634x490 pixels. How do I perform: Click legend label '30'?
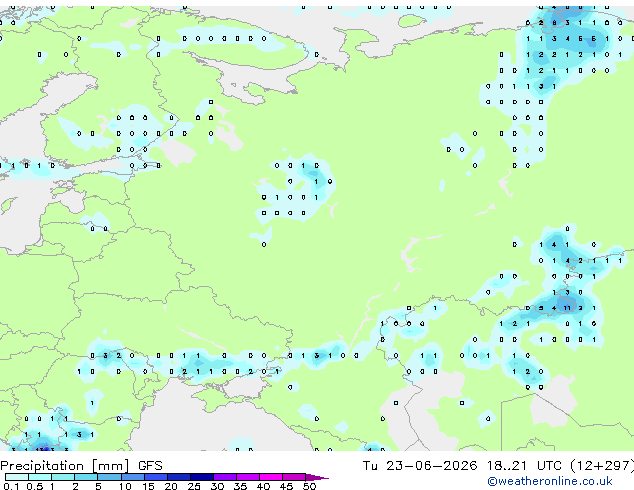(x=217, y=486)
